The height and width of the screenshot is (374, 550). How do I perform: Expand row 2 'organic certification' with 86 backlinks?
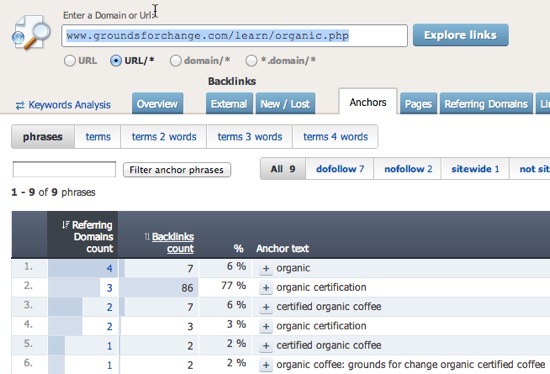pyautogui.click(x=266, y=288)
